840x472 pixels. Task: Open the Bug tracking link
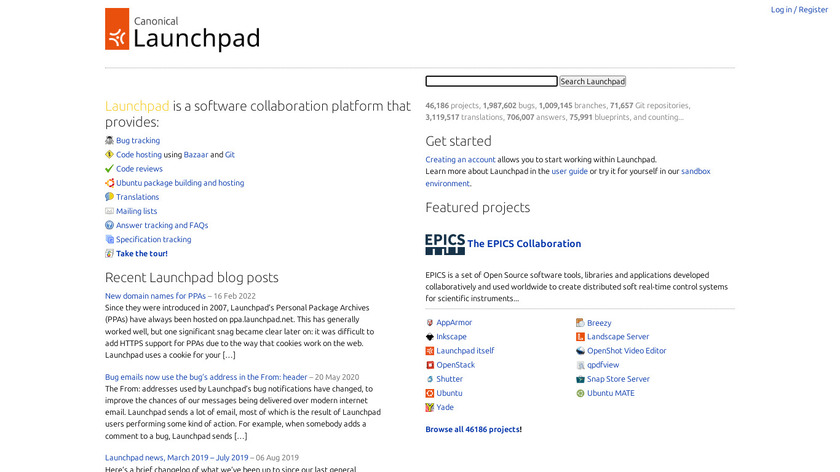click(x=138, y=140)
